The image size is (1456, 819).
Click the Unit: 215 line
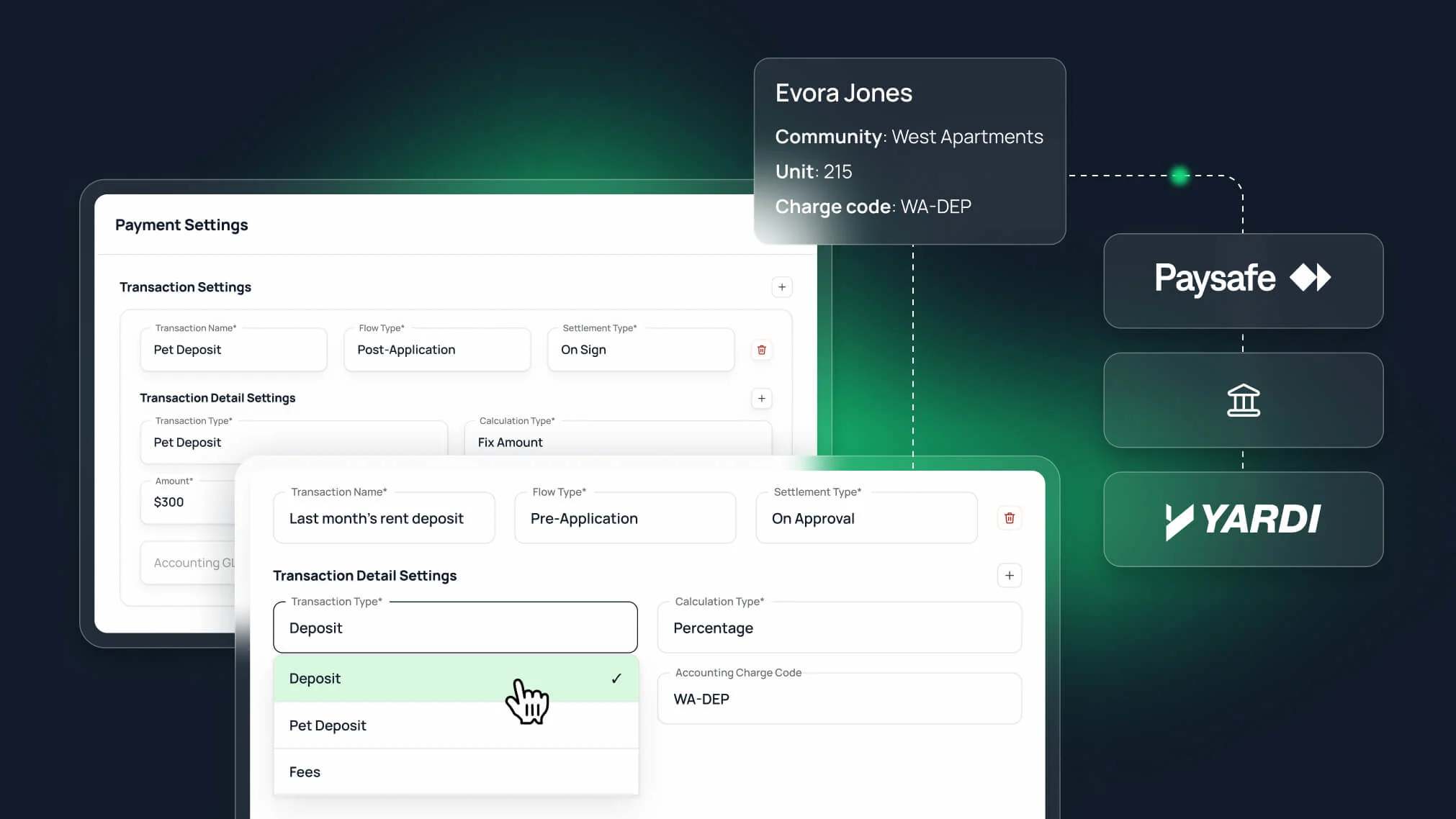[813, 171]
